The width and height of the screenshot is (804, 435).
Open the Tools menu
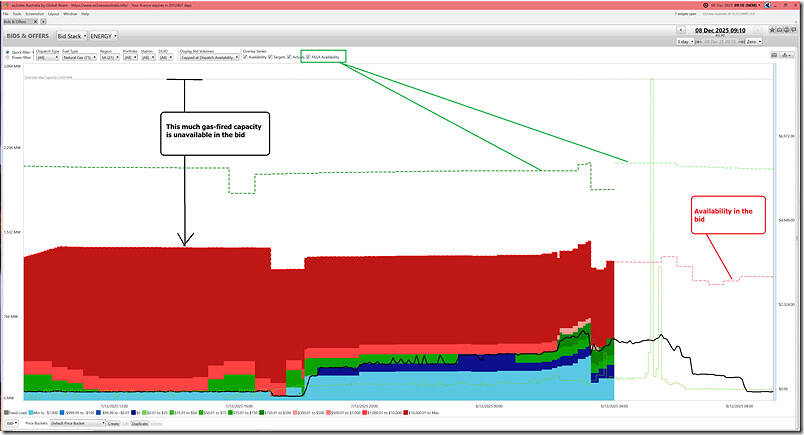point(18,14)
